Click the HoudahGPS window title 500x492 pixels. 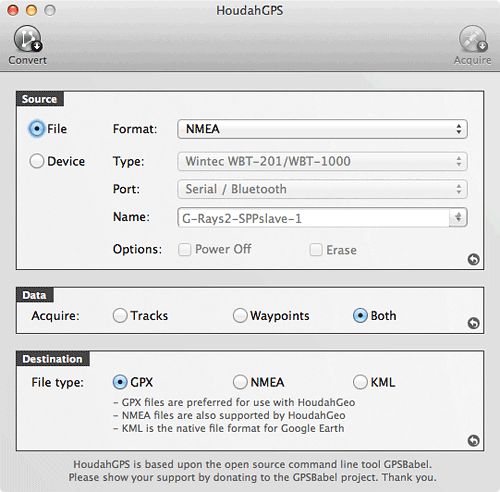[x=250, y=10]
